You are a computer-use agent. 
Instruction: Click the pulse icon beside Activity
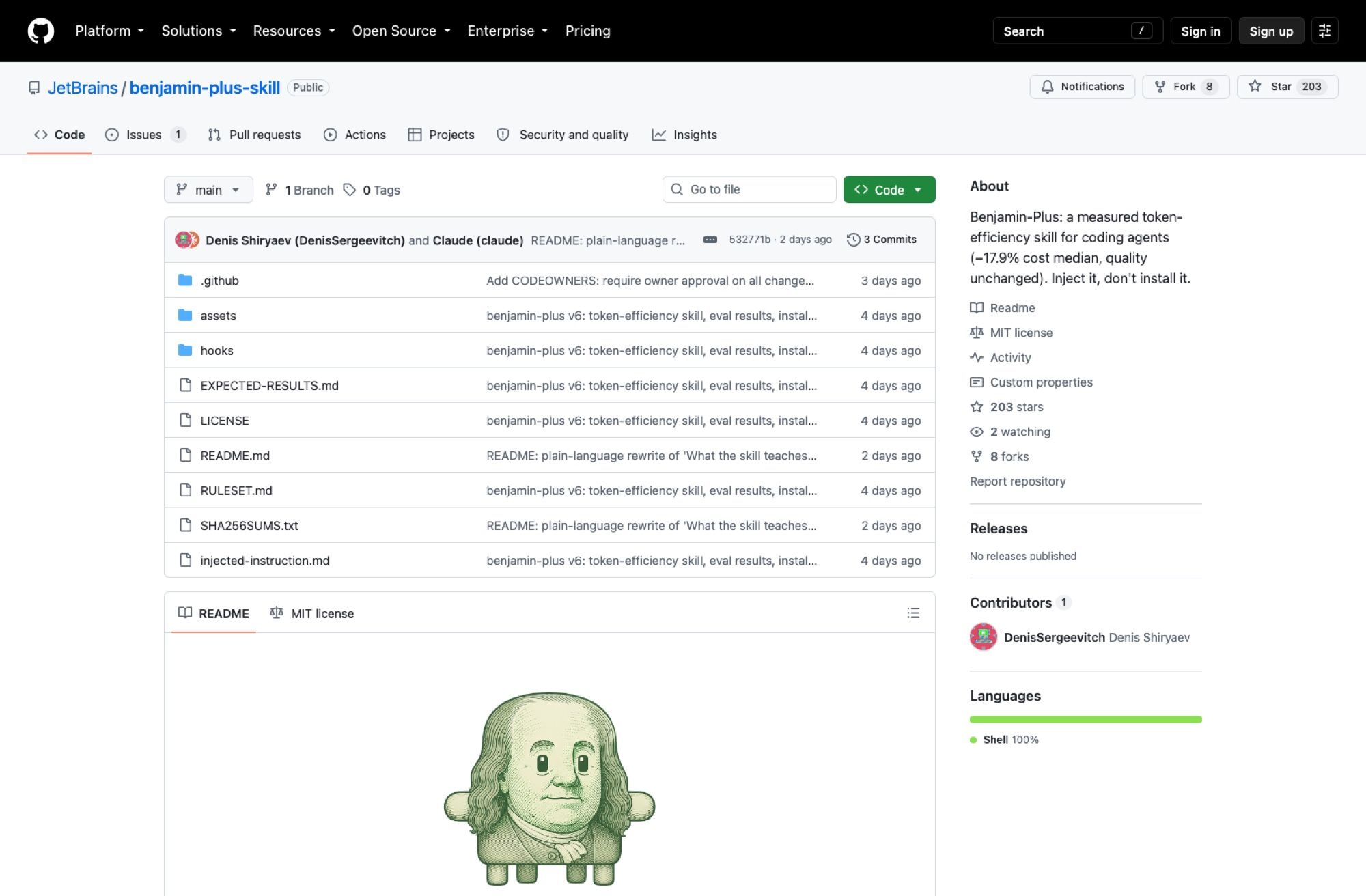click(x=977, y=357)
